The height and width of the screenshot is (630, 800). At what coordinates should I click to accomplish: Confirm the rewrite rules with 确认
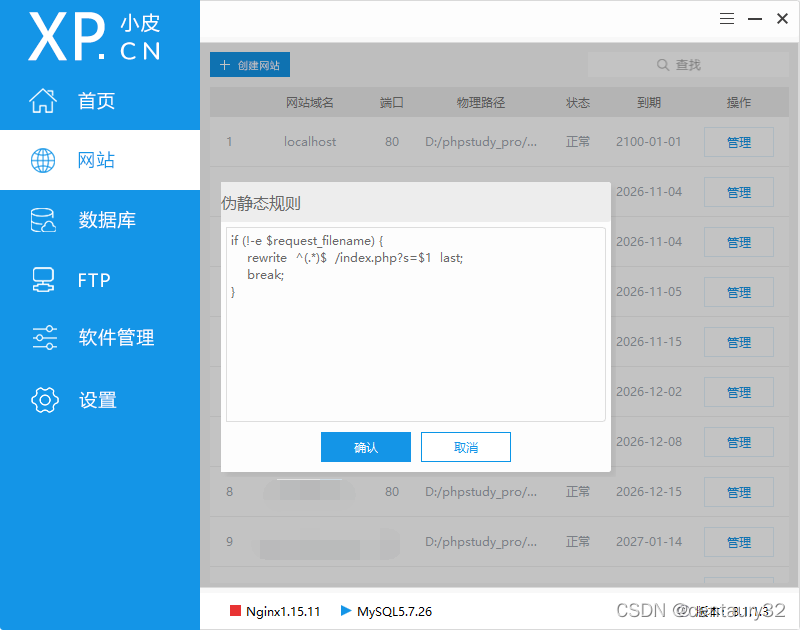pos(366,447)
